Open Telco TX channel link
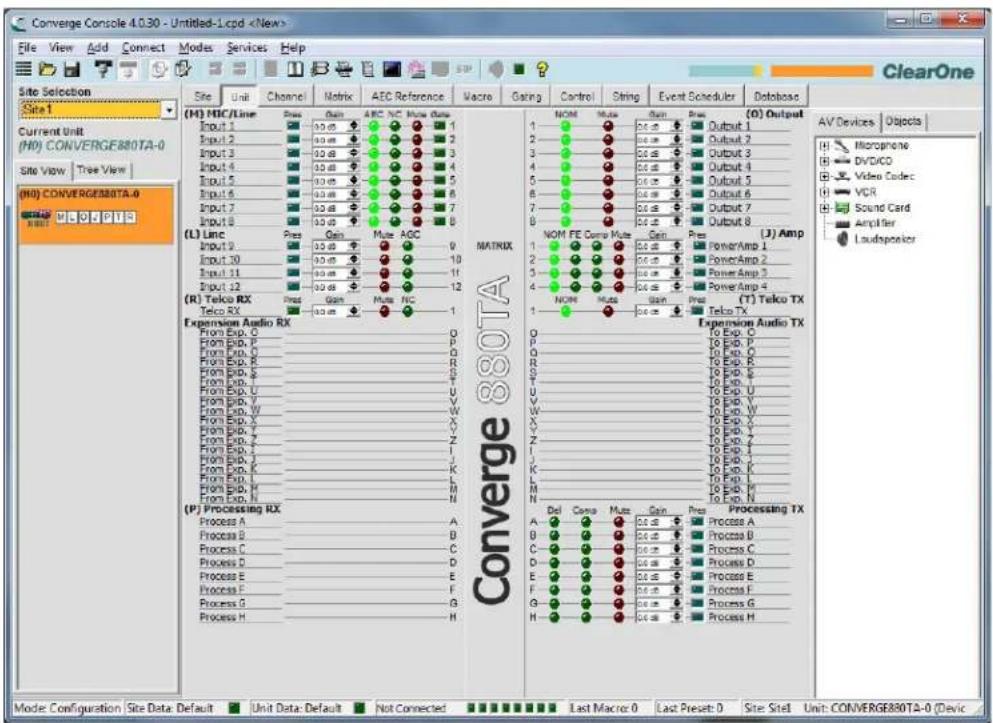The image size is (993, 723). point(728,311)
